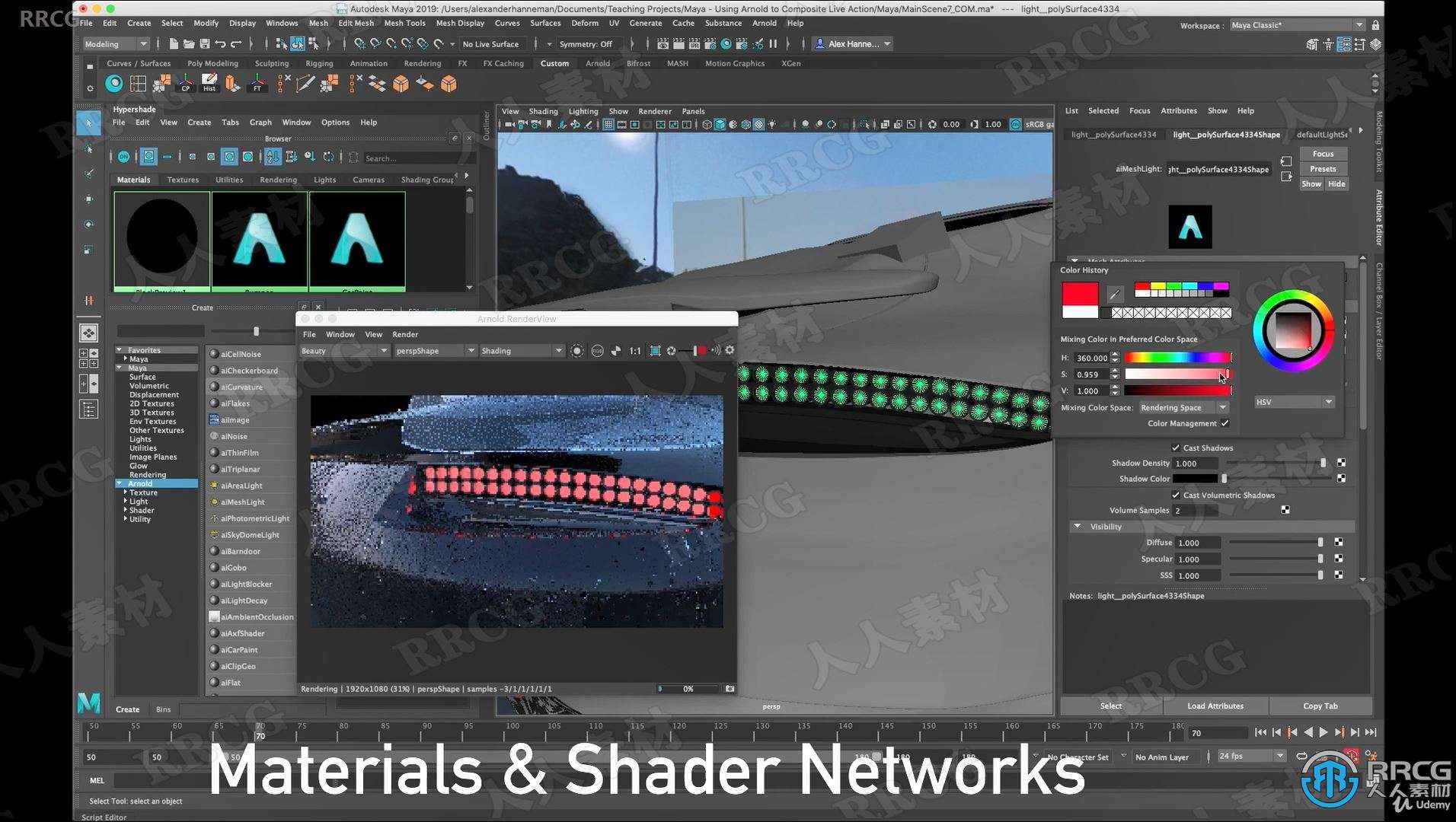Collapse the Arnold tree category
1456x822 pixels.
(120, 483)
